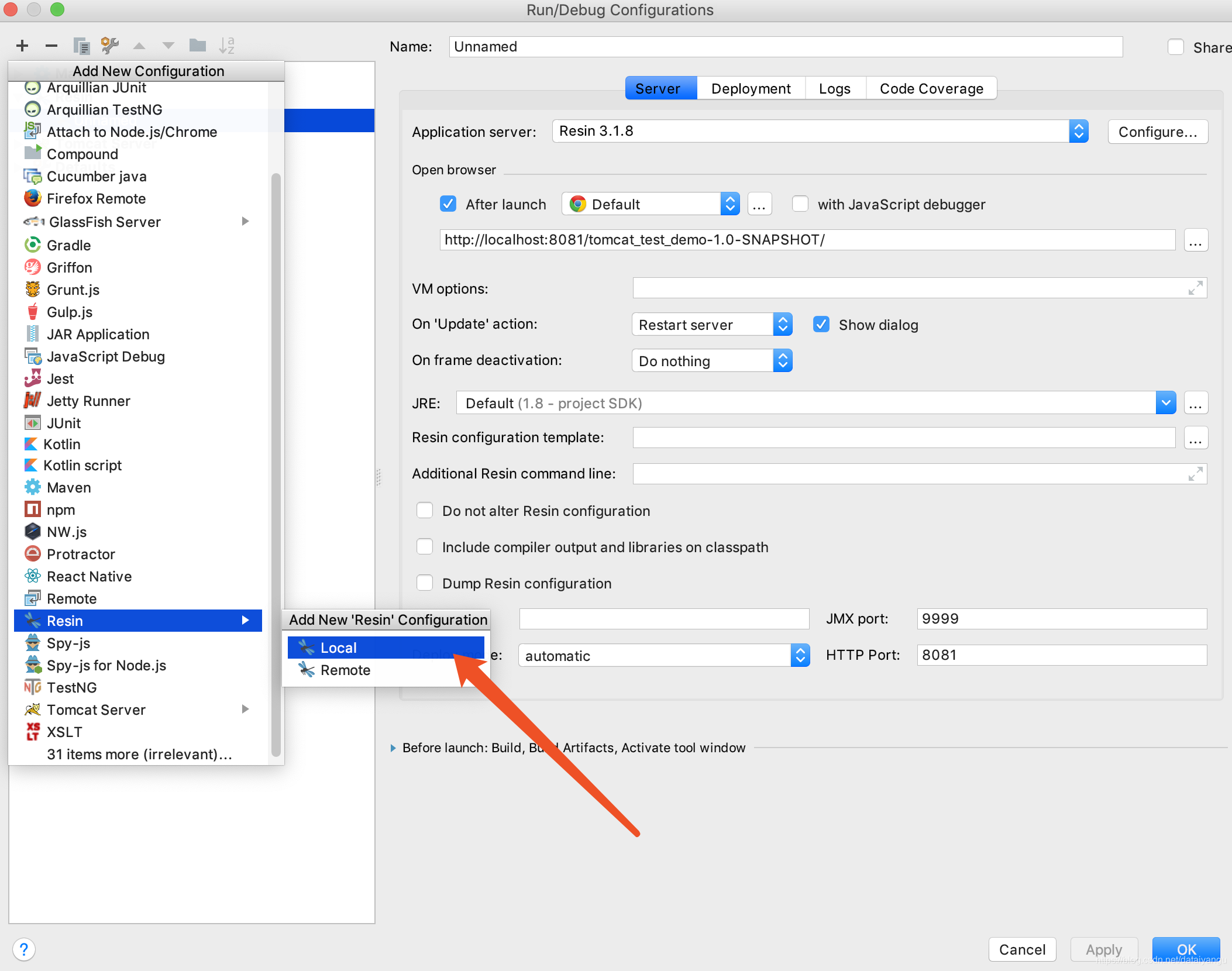Click the minus remove configuration icon
Screen dimensions: 1232x971
[x=51, y=46]
